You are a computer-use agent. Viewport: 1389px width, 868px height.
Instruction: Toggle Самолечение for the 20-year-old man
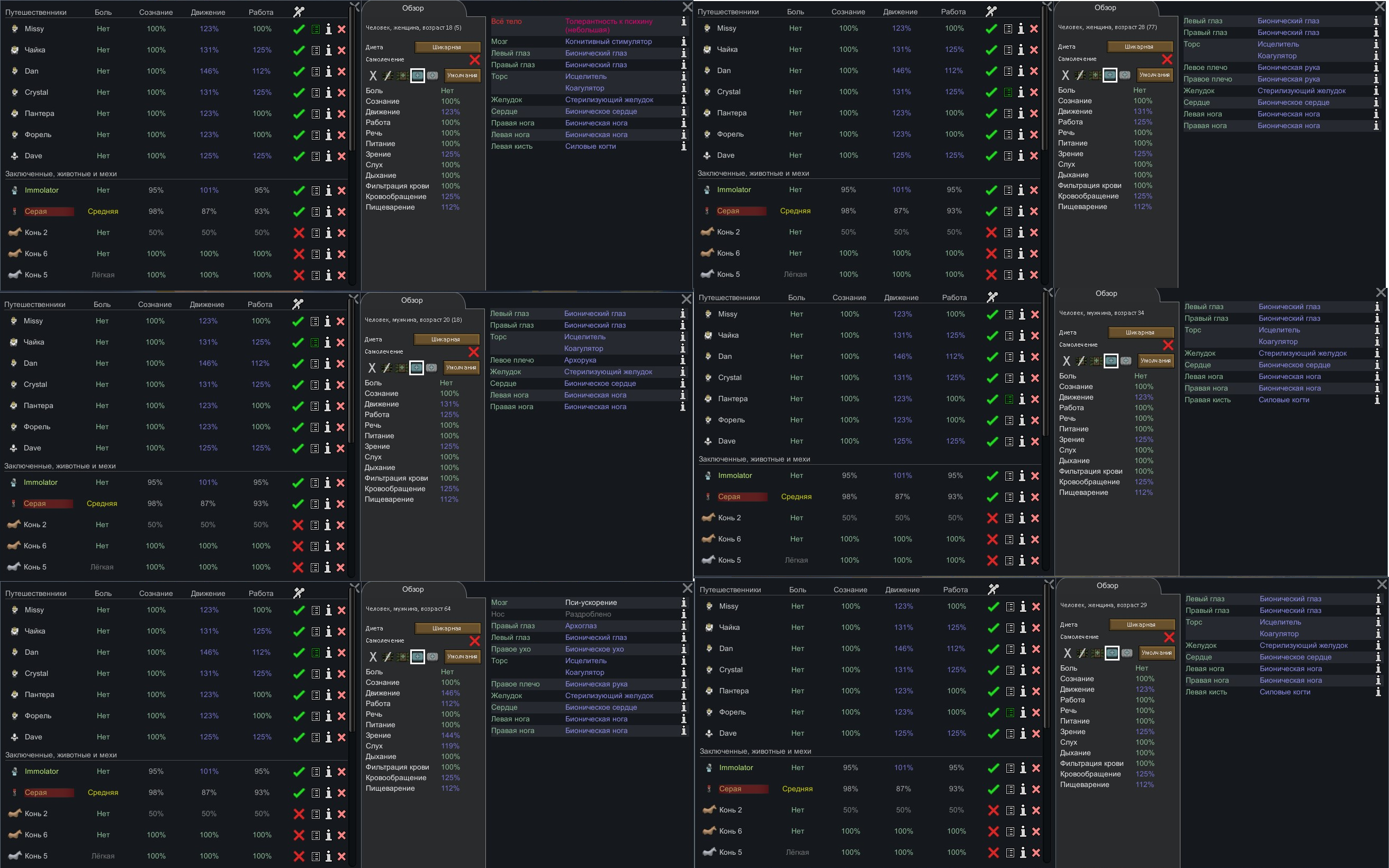[474, 352]
